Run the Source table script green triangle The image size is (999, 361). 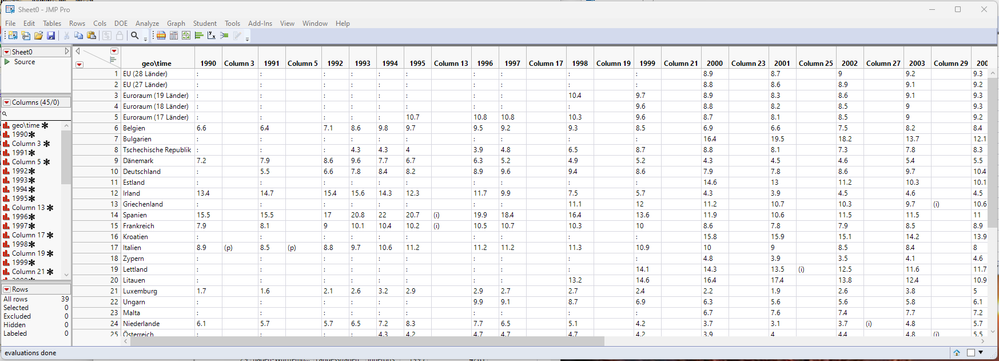pos(7,62)
